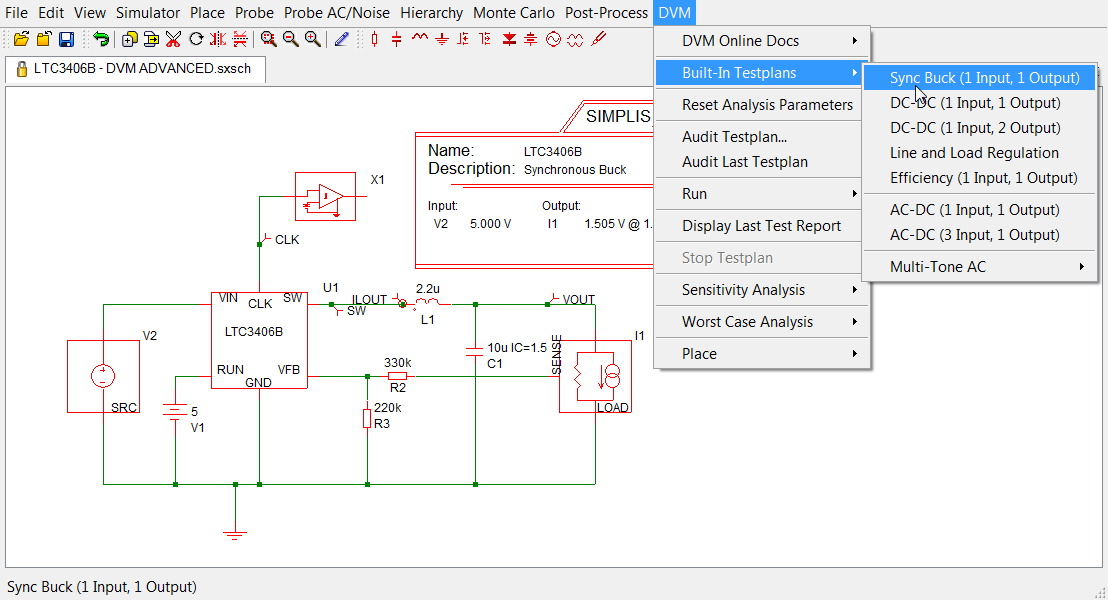Viewport: 1108px width, 600px height.
Task: Place an inductor from the toolbar
Action: tap(419, 39)
